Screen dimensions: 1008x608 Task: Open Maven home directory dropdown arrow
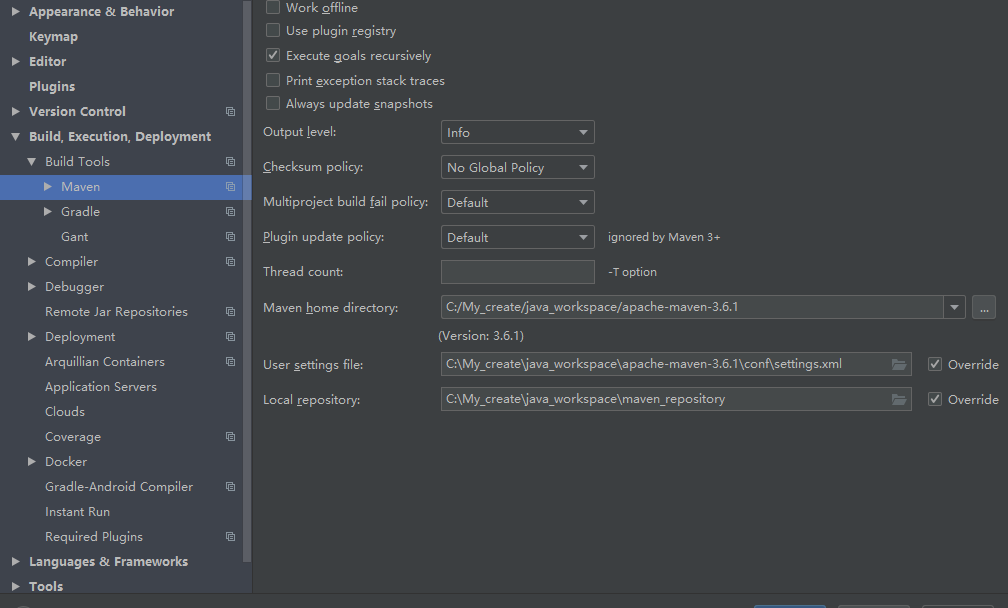pos(955,307)
